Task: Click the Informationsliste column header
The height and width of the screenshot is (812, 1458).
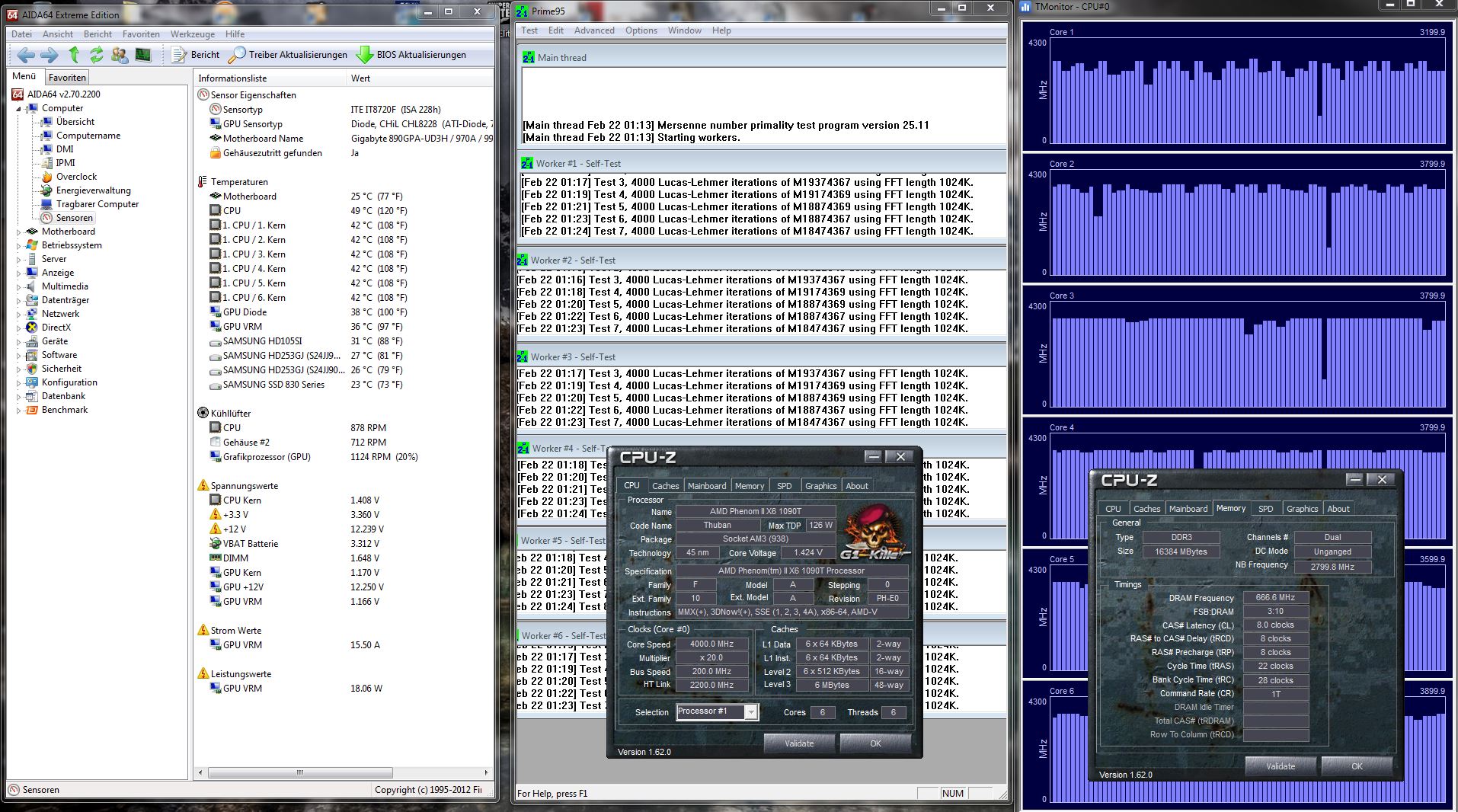Action: 270,78
